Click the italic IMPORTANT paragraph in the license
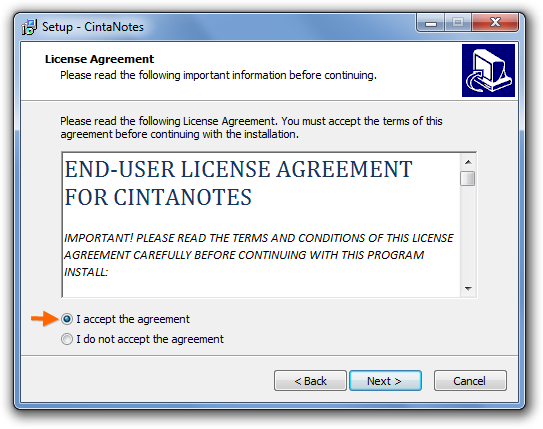Viewport: 543px width, 429px height. (259, 255)
